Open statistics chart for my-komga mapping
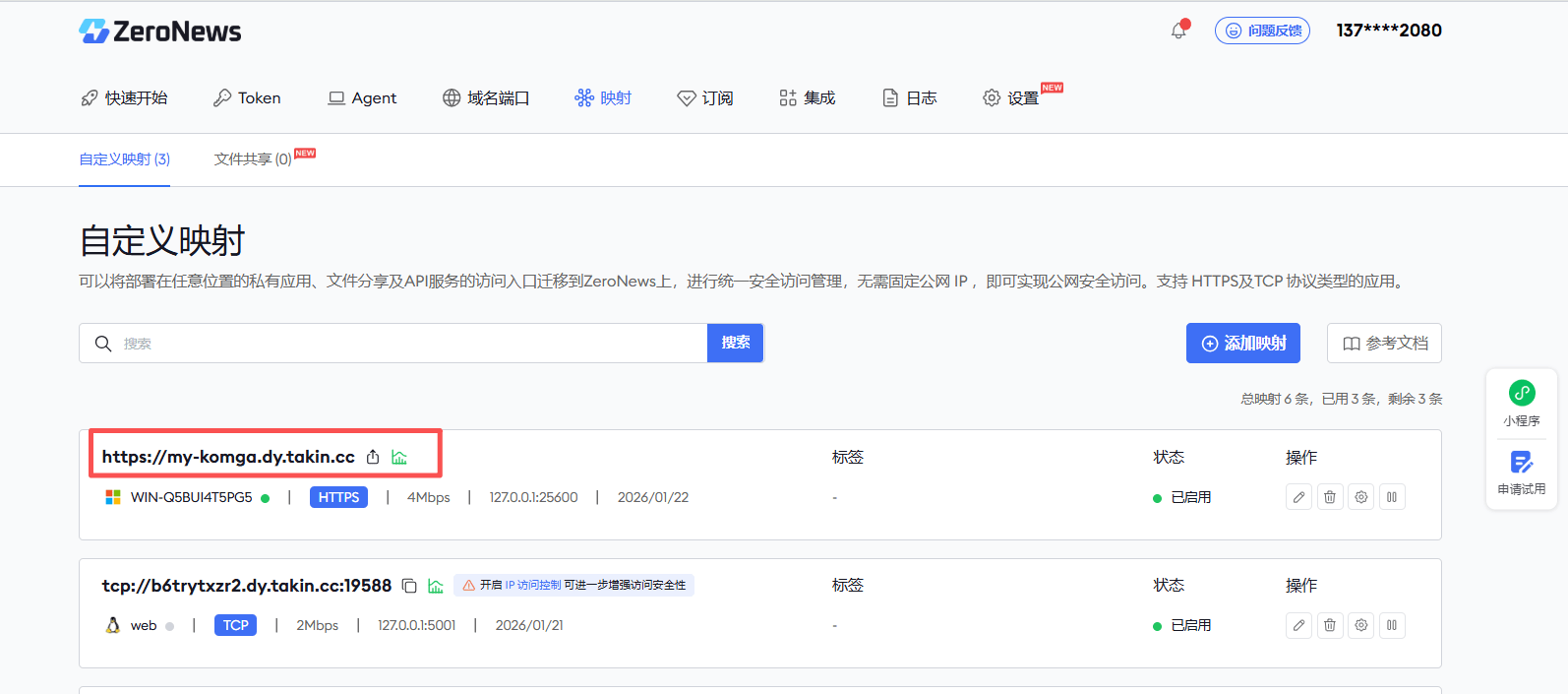Image resolution: width=1568 pixels, height=694 pixels. 399,457
